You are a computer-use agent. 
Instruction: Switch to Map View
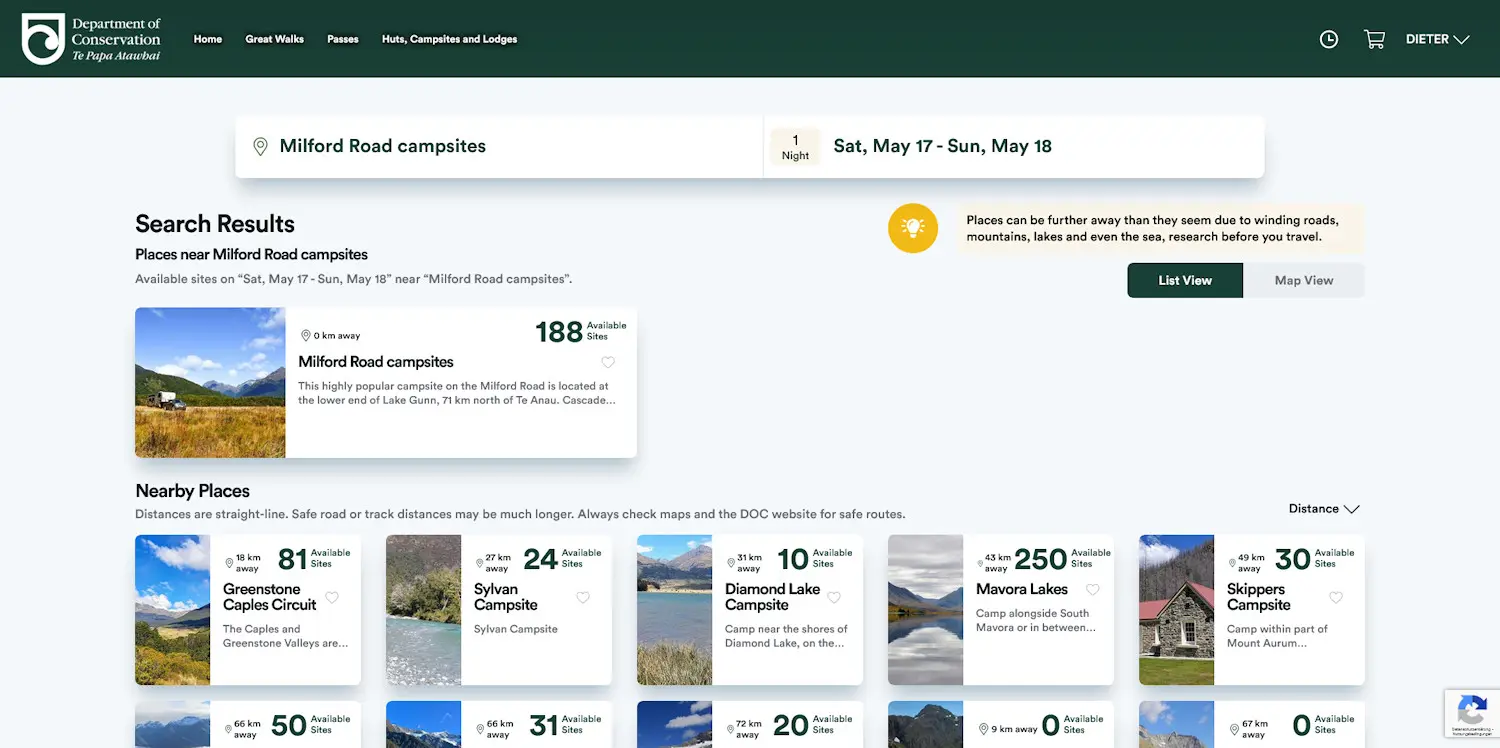tap(1303, 280)
